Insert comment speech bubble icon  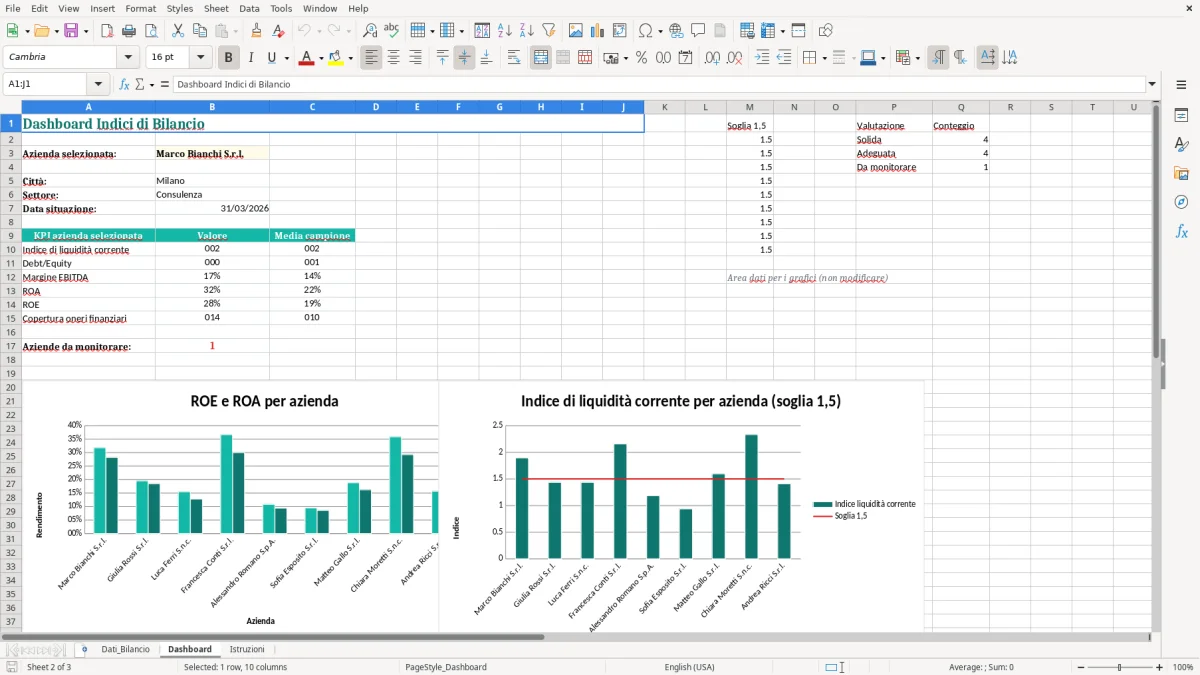click(x=698, y=31)
